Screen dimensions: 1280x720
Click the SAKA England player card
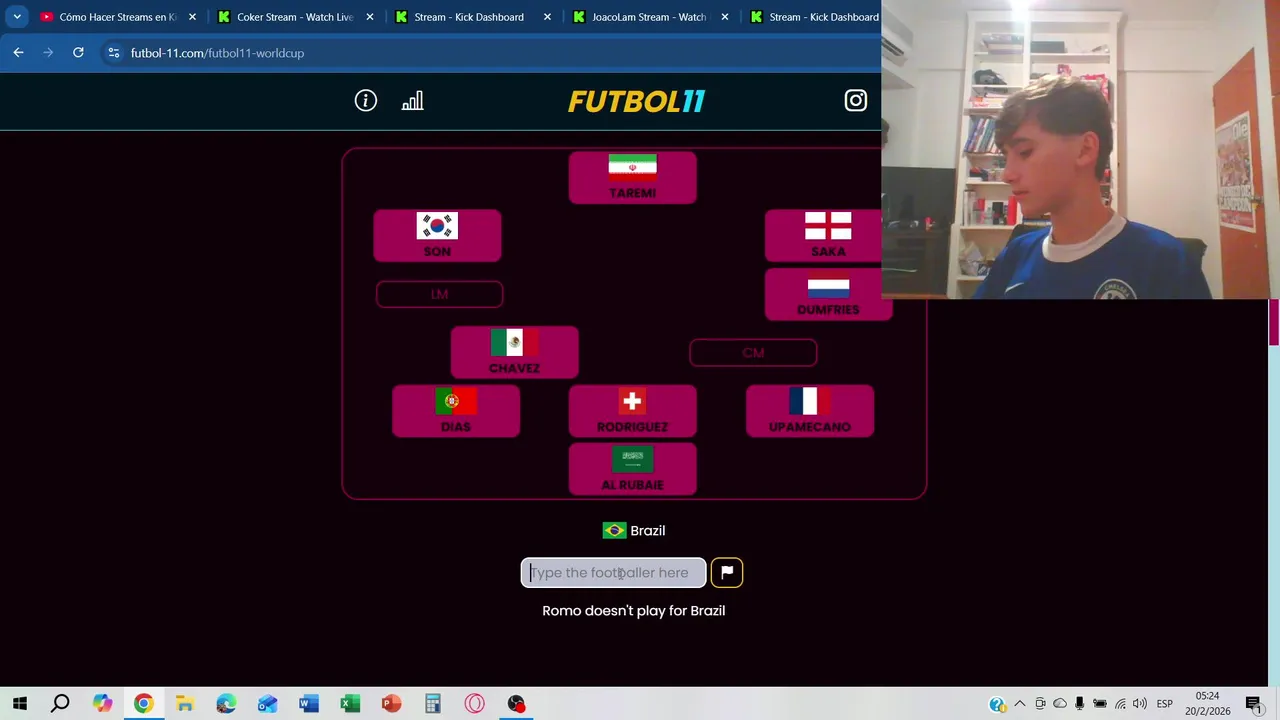(823, 236)
